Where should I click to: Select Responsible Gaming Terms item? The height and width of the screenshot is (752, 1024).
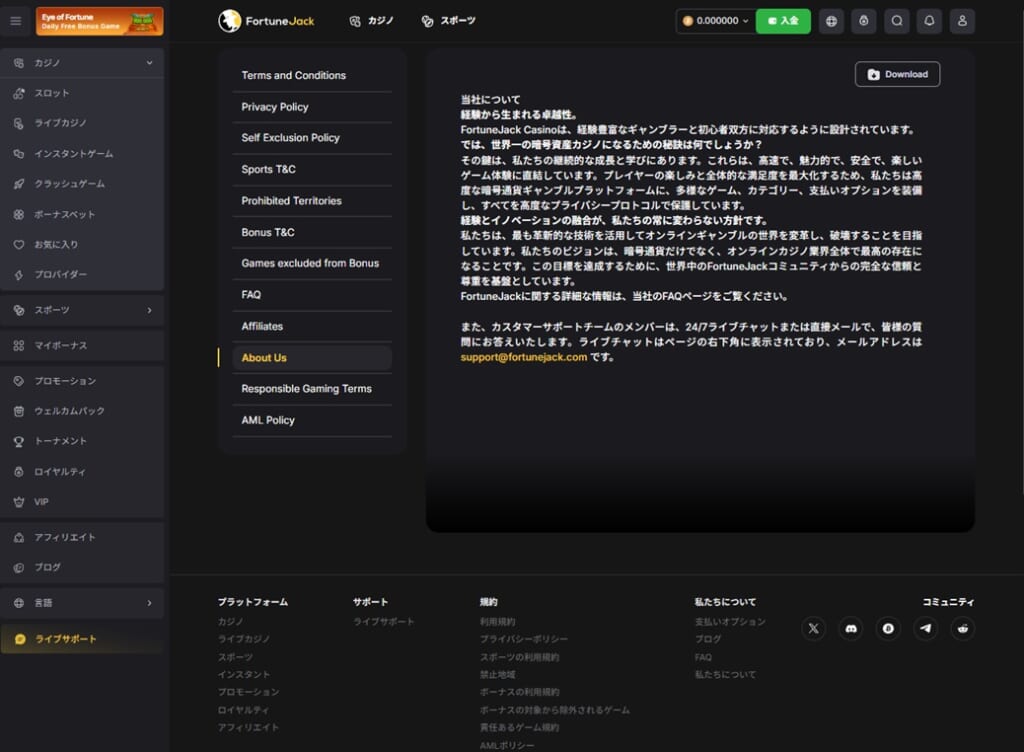pyautogui.click(x=312, y=389)
